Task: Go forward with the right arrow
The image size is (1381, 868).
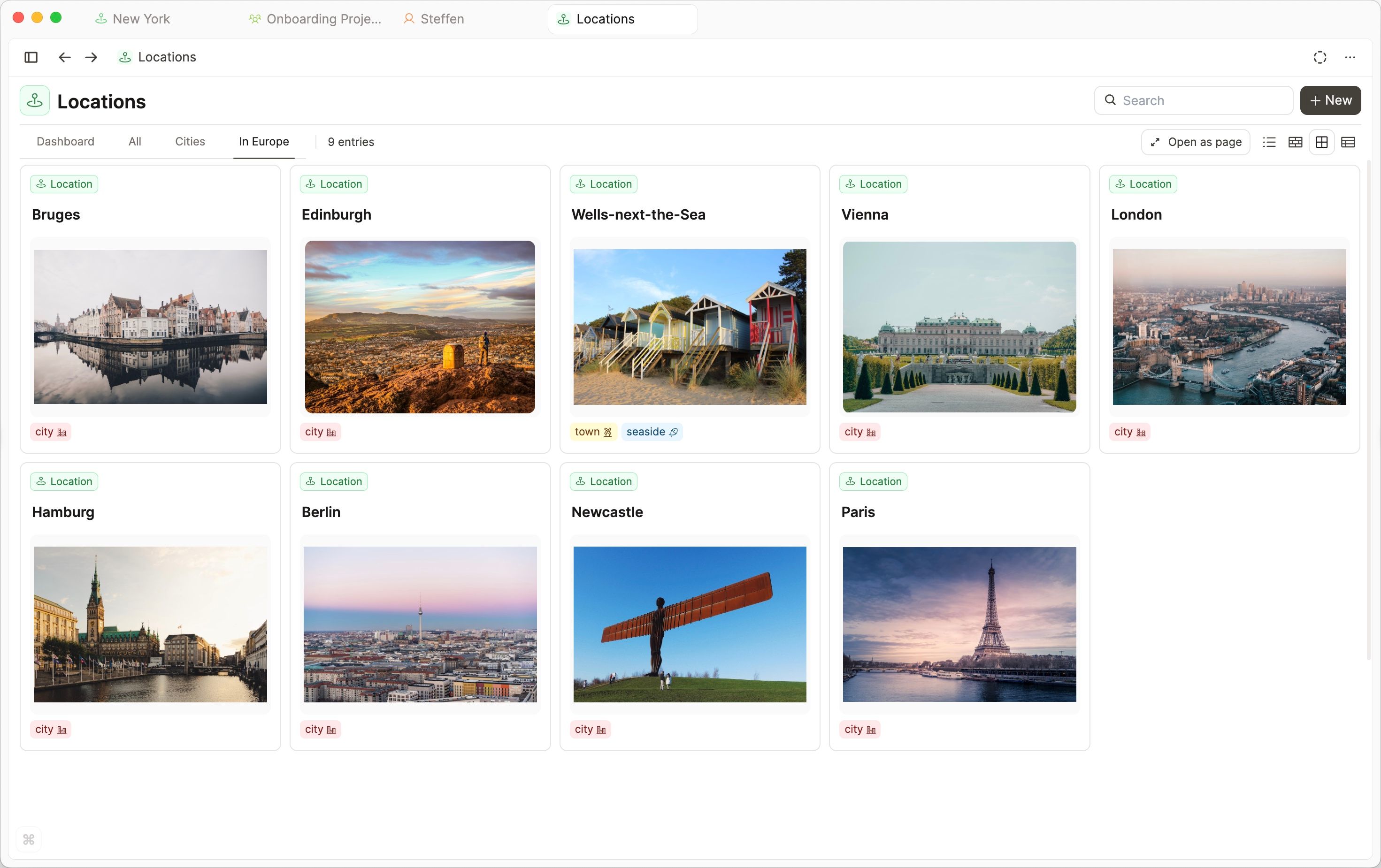Action: coord(91,57)
